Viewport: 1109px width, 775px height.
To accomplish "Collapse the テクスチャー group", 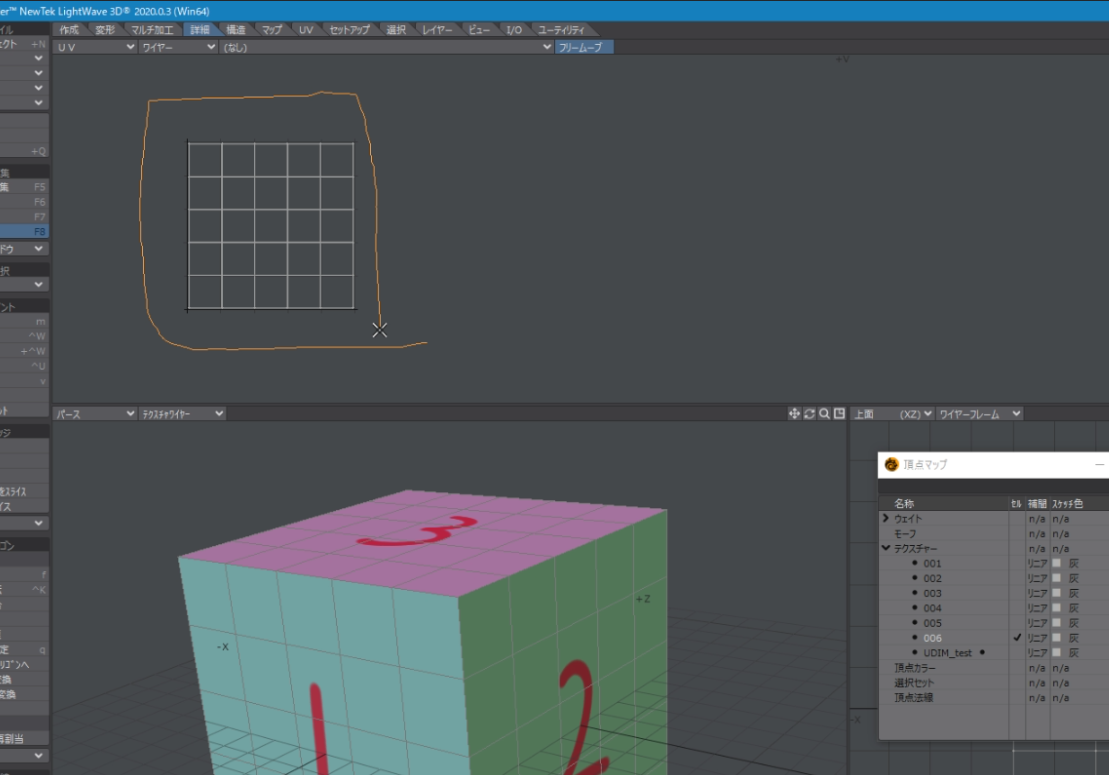I will 886,548.
